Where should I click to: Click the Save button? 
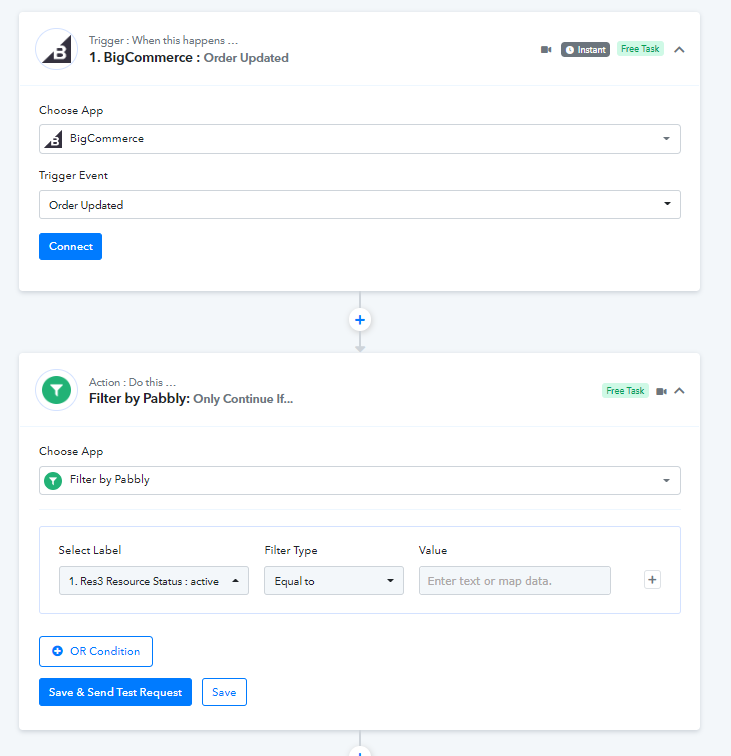coord(224,692)
